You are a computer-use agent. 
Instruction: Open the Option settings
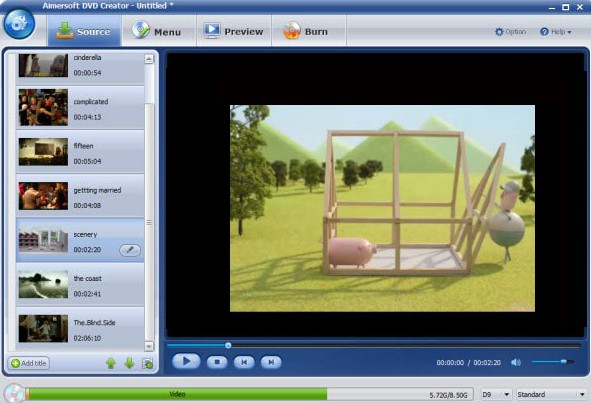pyautogui.click(x=510, y=32)
